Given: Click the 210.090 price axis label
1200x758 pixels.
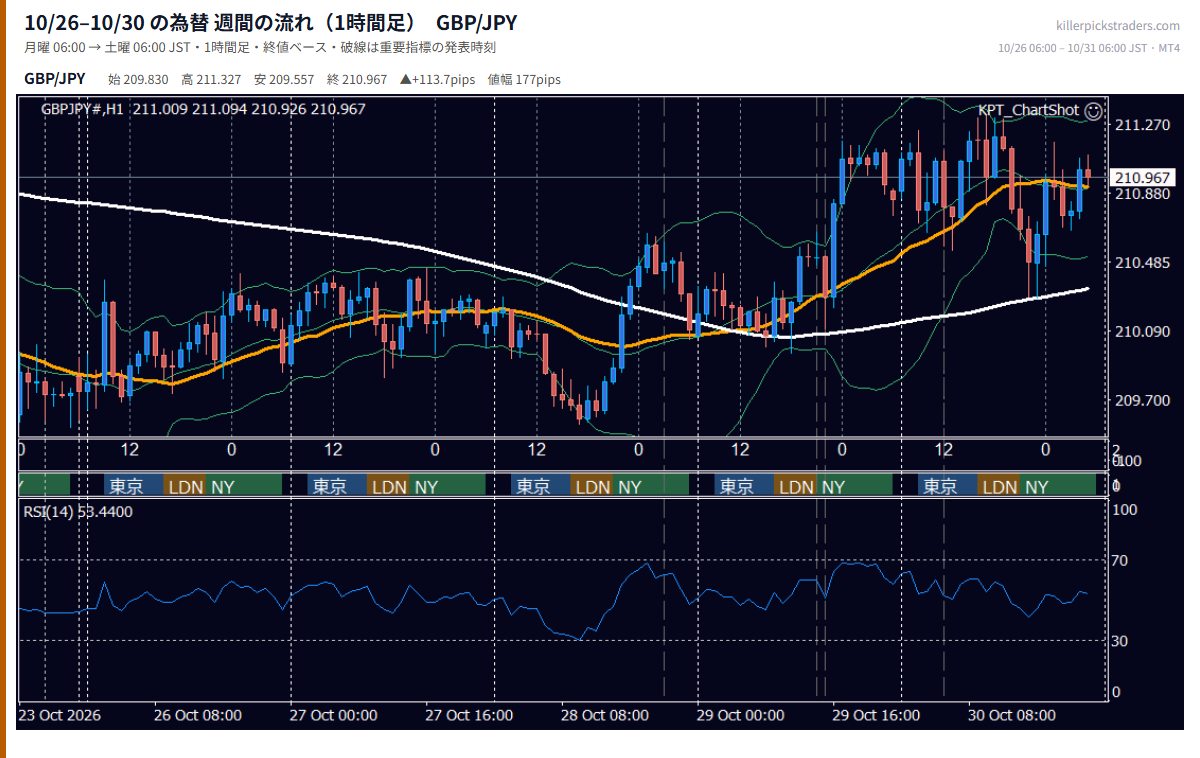Looking at the screenshot, I should [x=1142, y=332].
